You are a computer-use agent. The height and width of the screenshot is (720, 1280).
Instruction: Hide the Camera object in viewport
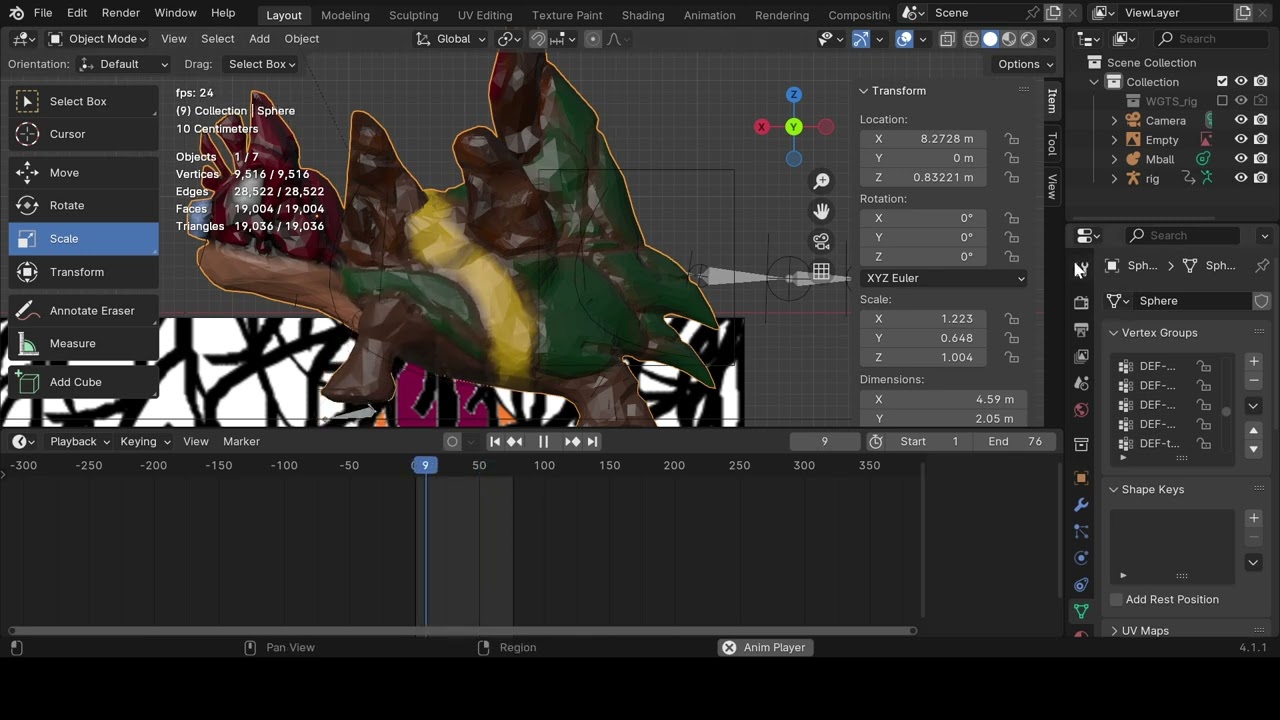tap(1241, 120)
